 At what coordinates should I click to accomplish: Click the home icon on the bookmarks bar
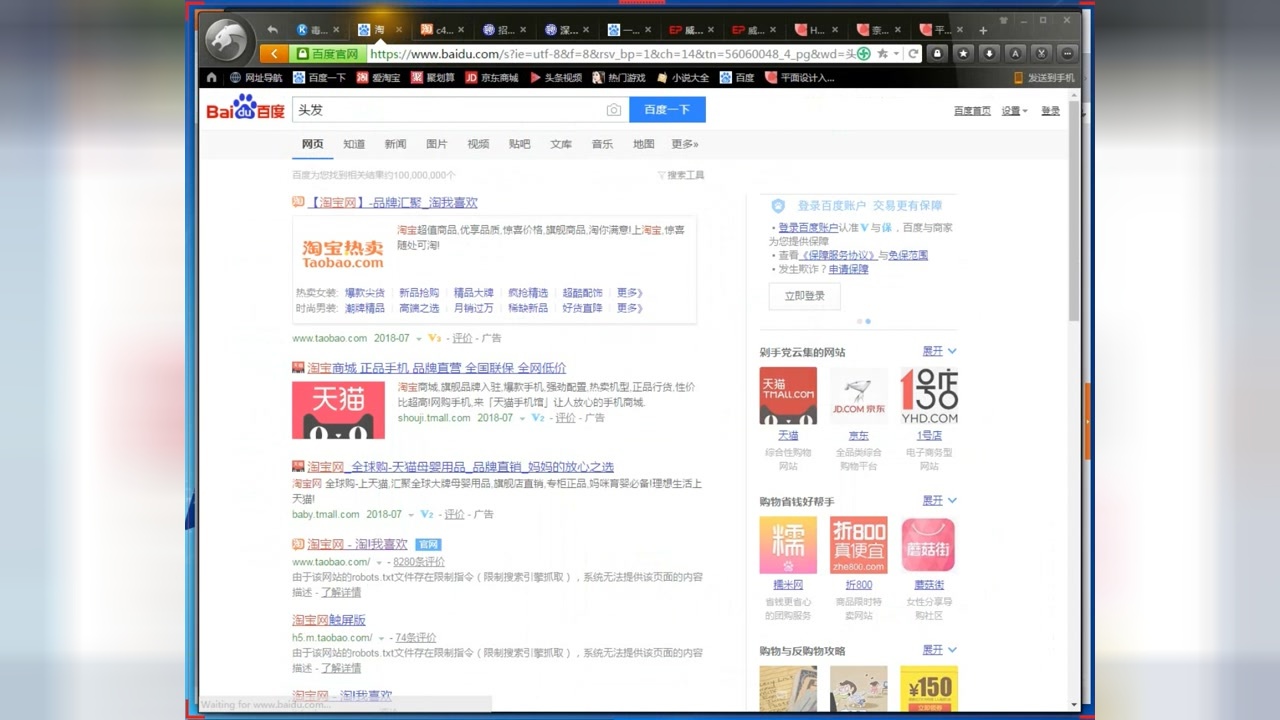pos(211,77)
